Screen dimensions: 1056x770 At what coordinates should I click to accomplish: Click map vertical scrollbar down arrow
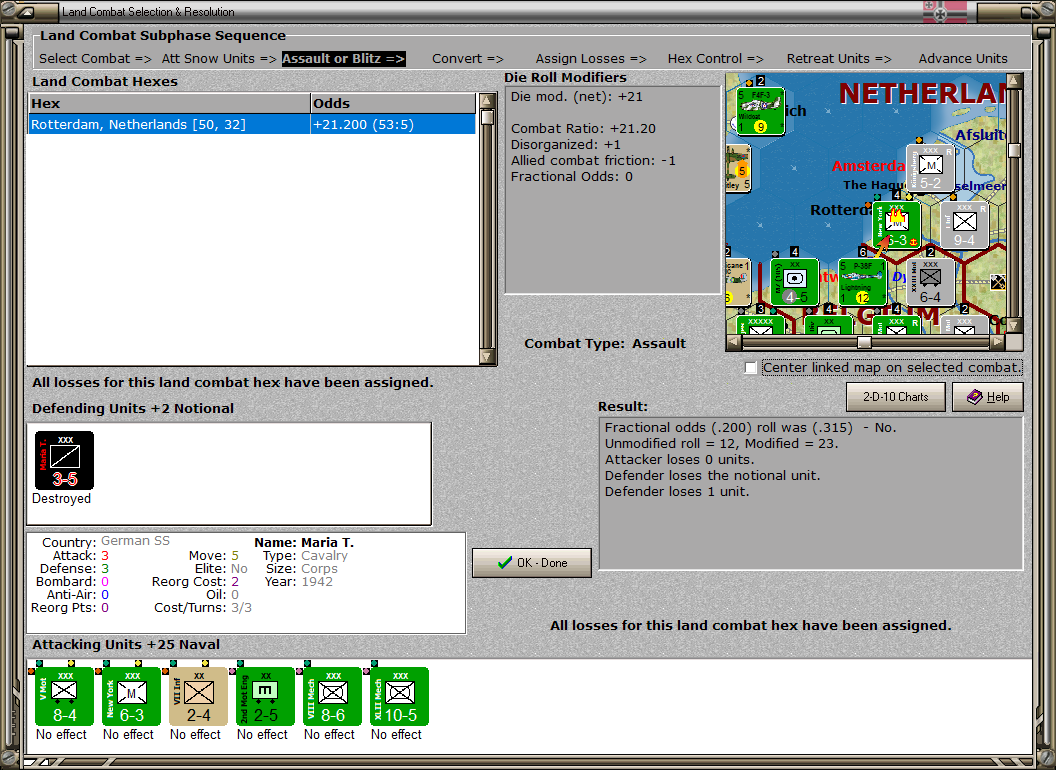click(x=1014, y=326)
